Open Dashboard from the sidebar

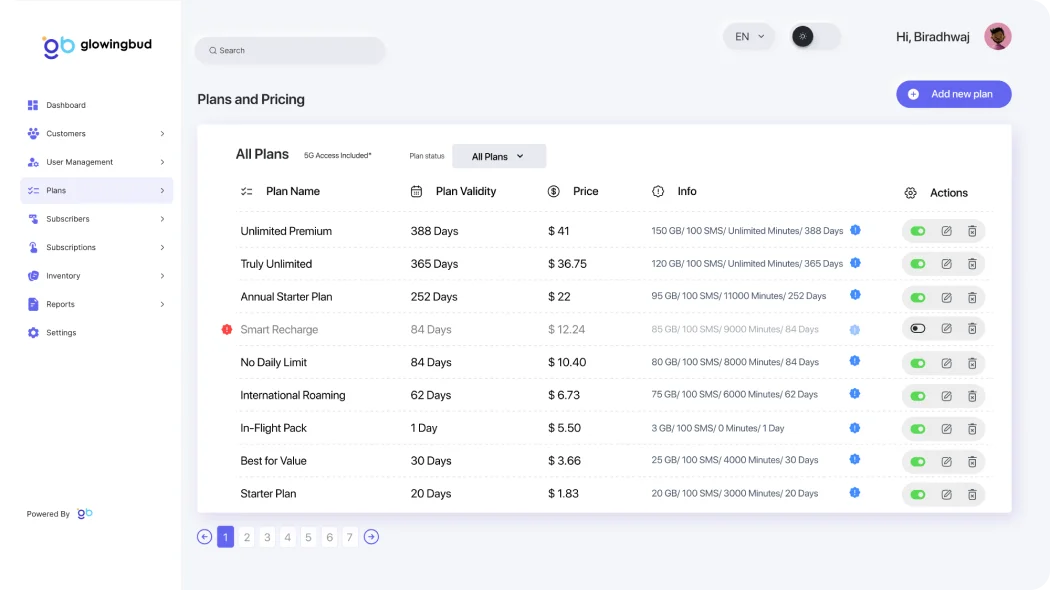click(x=66, y=105)
